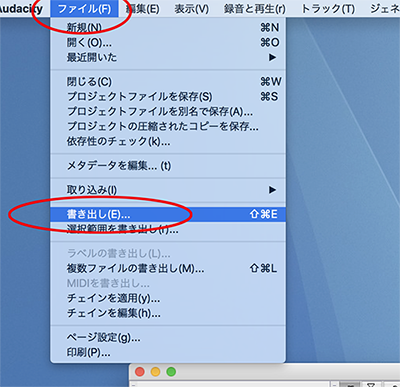This screenshot has width=400, height=387.
Task: Click the yellow minimize button of lower window
Action: coord(155,372)
